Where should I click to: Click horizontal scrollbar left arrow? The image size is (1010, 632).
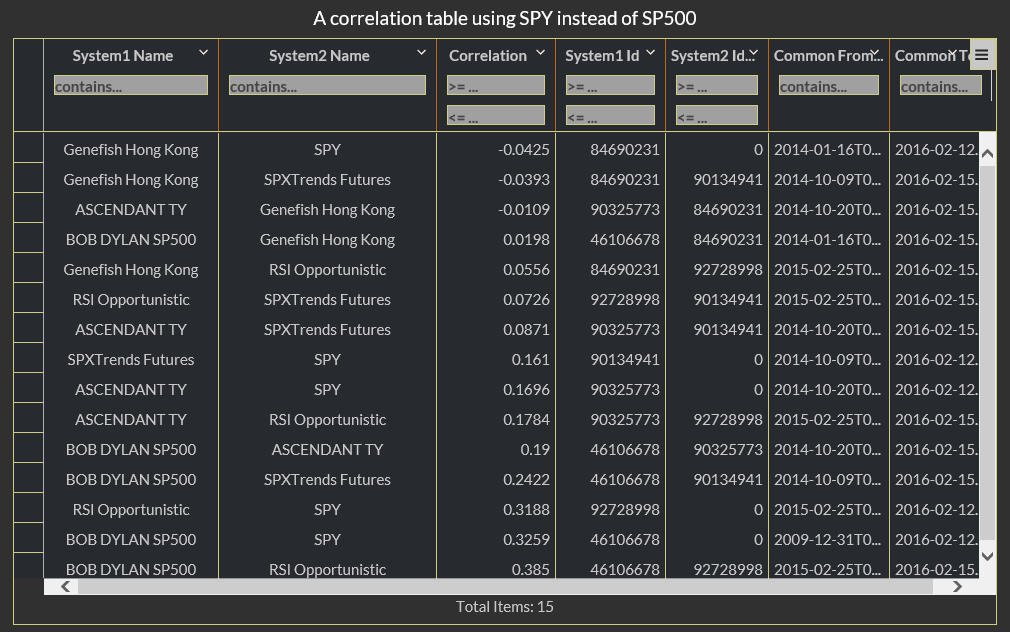65,586
